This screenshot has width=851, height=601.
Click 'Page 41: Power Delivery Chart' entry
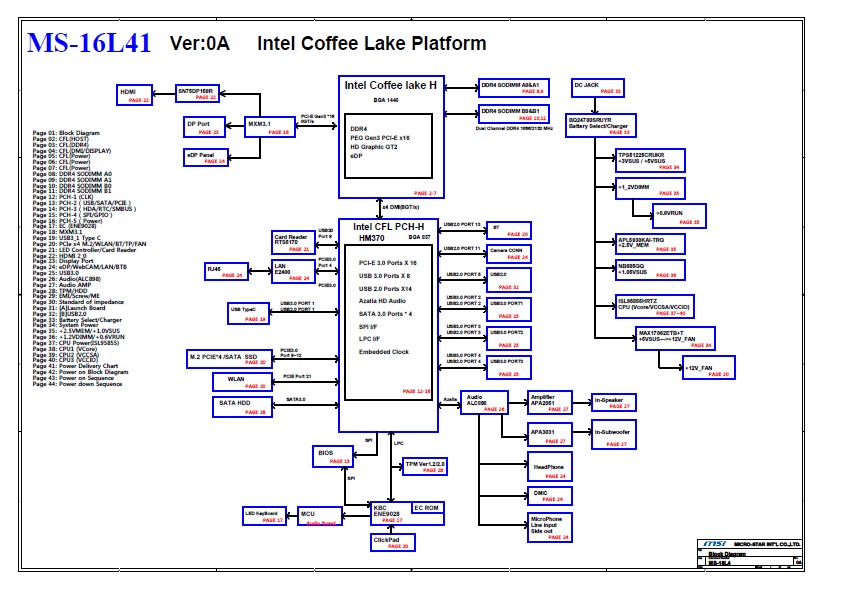tap(75, 366)
